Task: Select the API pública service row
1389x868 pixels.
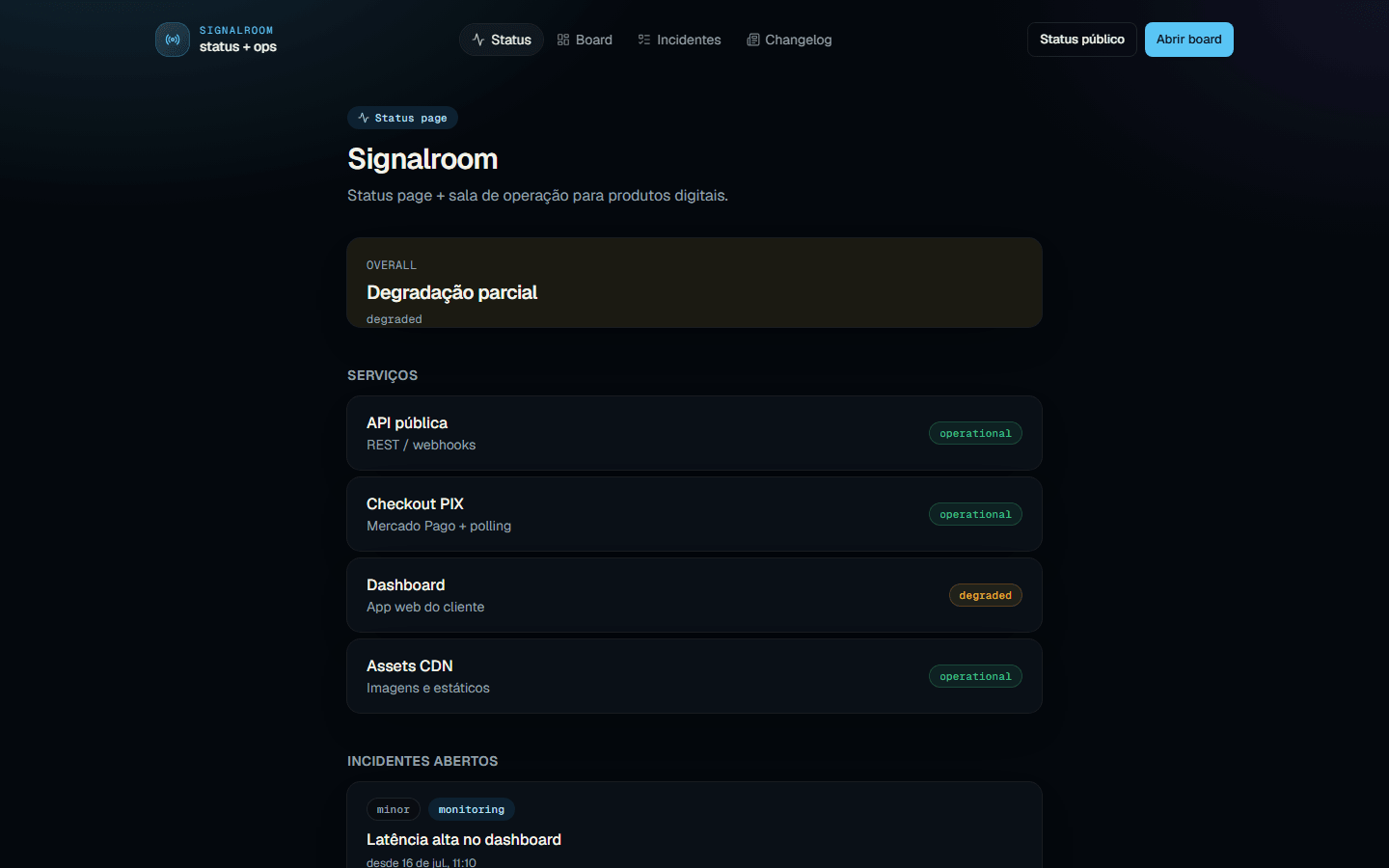Action: tap(694, 433)
